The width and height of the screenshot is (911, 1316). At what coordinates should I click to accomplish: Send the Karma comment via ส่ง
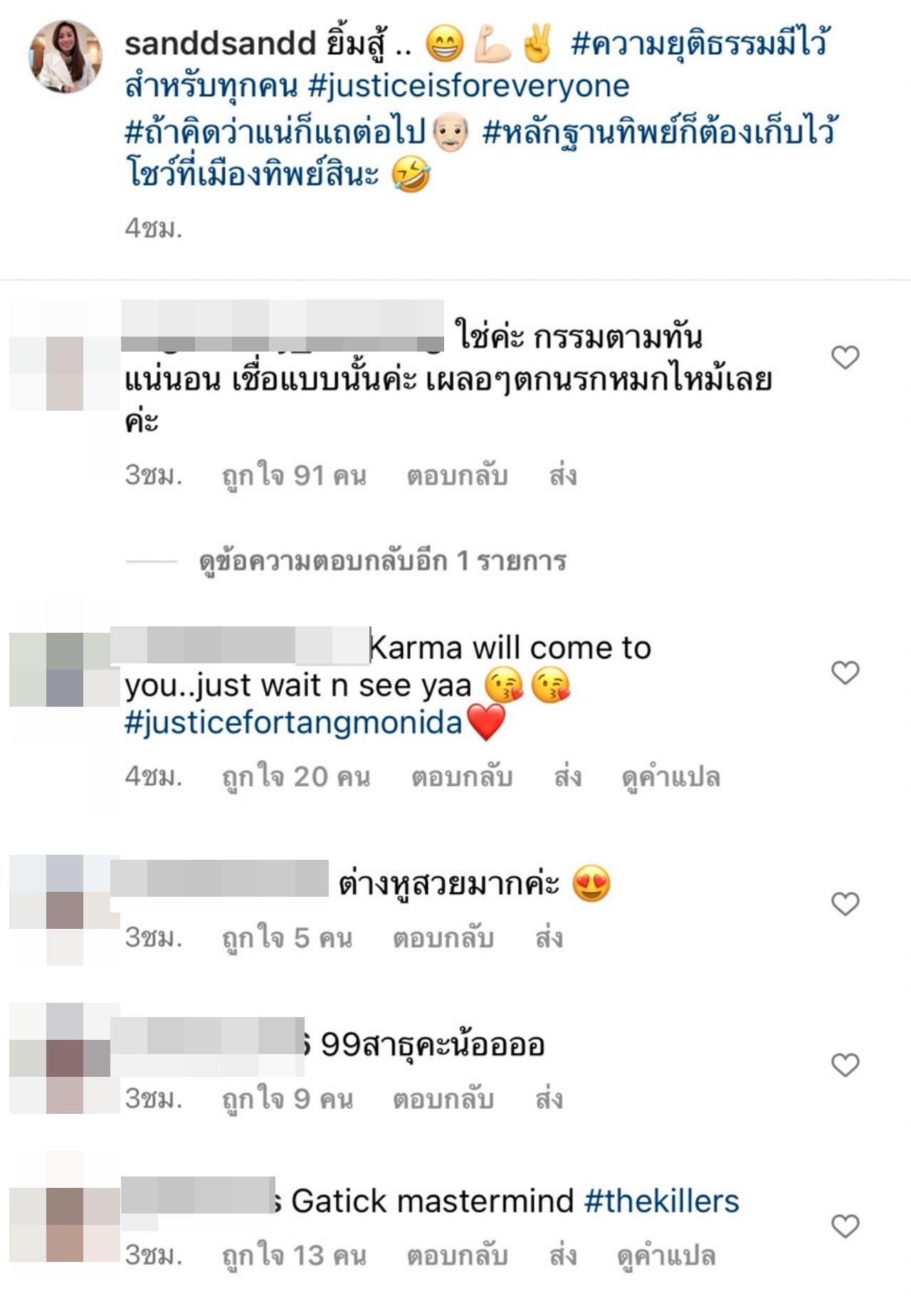pyautogui.click(x=567, y=777)
